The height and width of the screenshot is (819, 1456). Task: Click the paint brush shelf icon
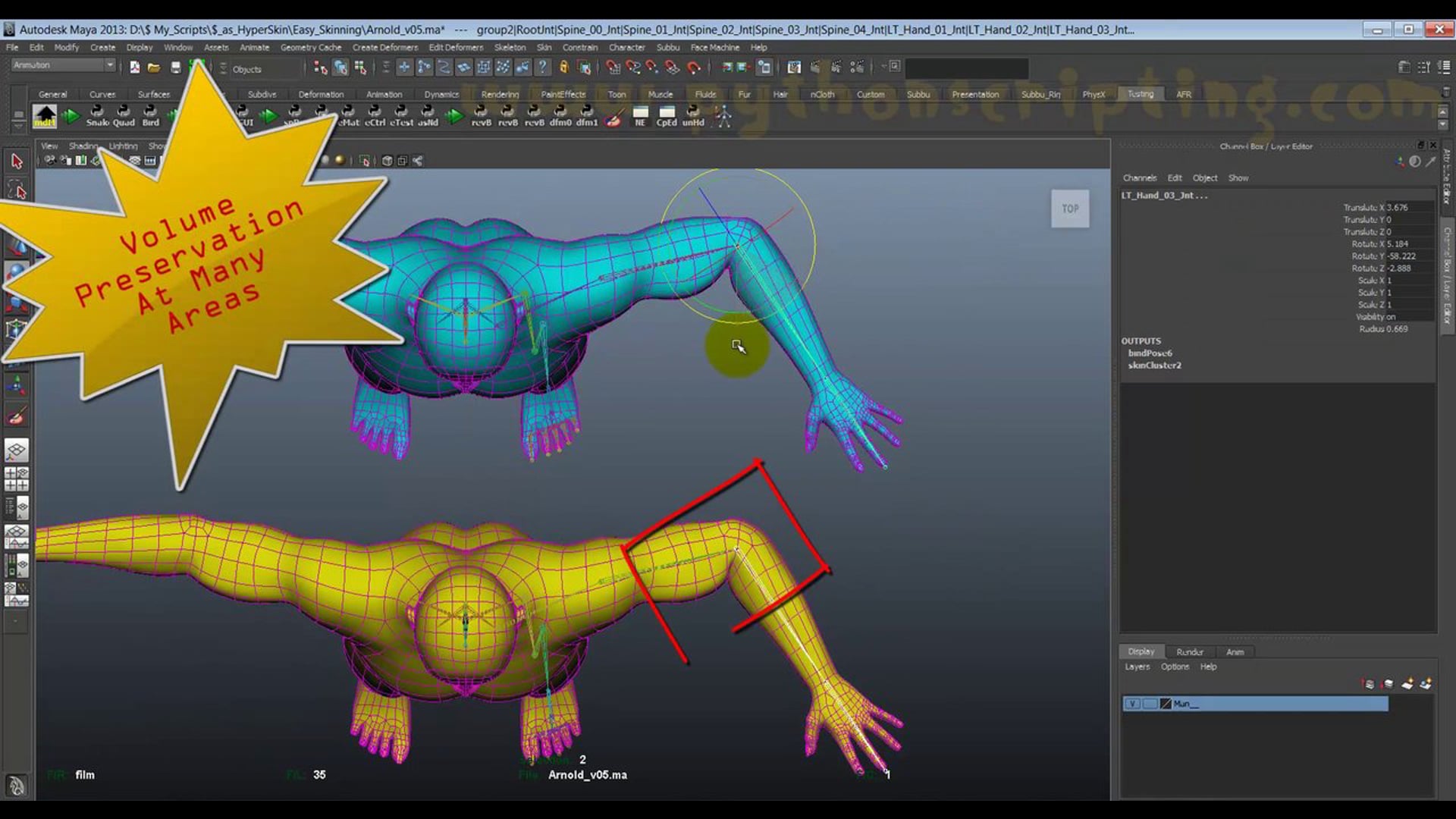coord(613,116)
